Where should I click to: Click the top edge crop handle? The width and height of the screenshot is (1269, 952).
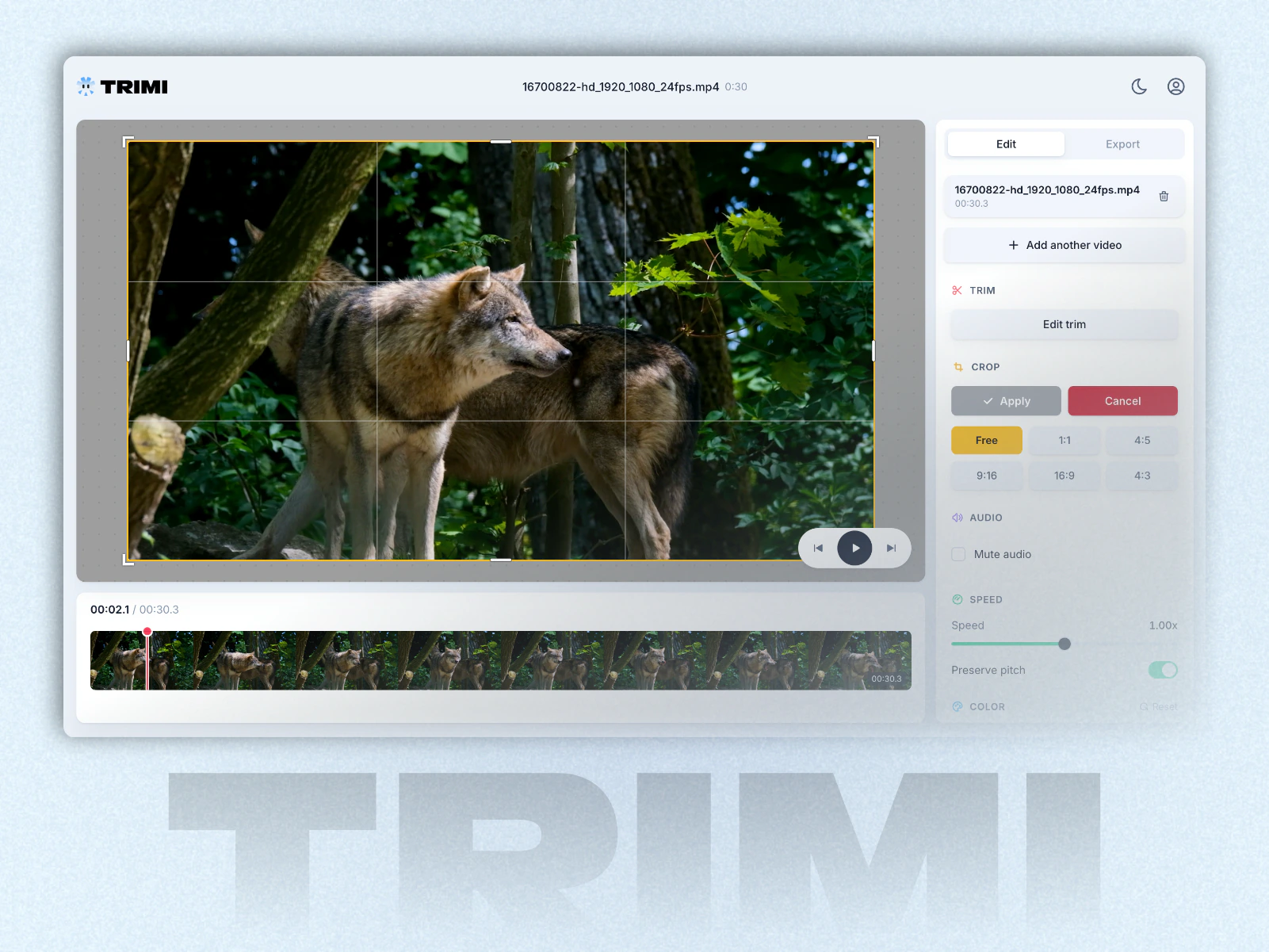point(501,141)
